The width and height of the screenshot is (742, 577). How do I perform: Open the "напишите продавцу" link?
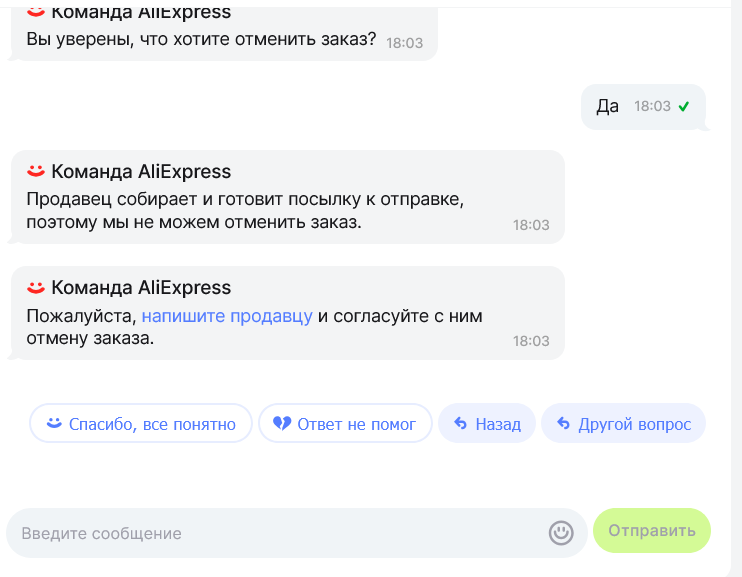pyautogui.click(x=227, y=316)
